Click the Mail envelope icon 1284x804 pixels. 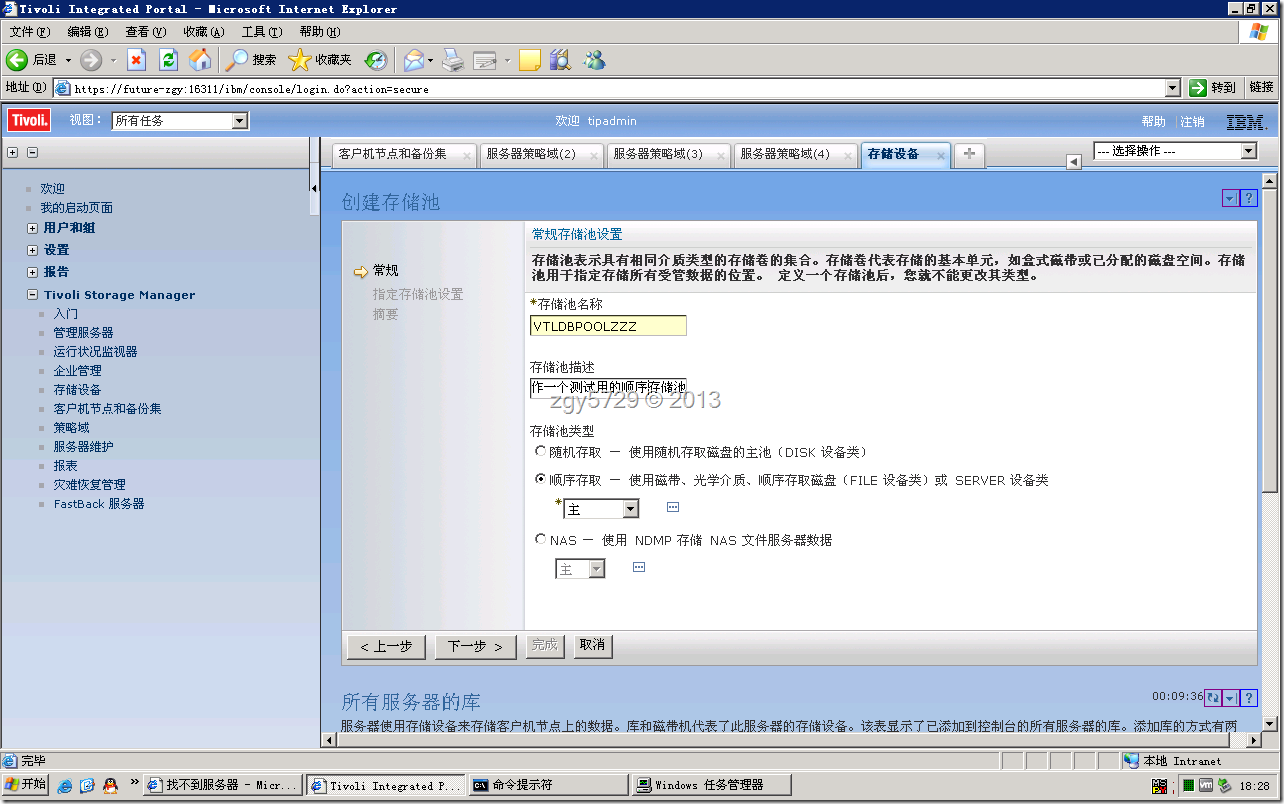414,60
